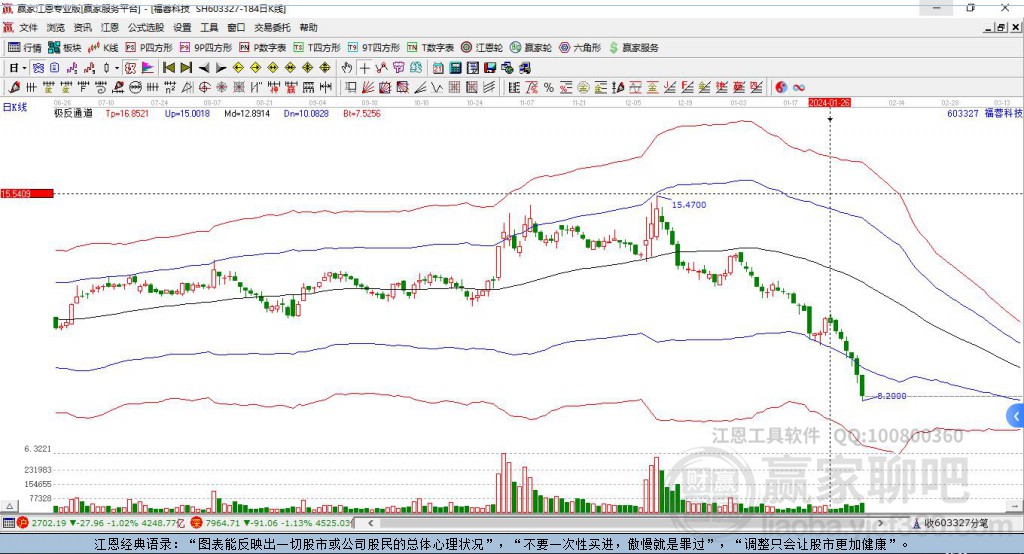Click the 2024-01-26 date marker
1024x554 pixels.
pos(829,103)
